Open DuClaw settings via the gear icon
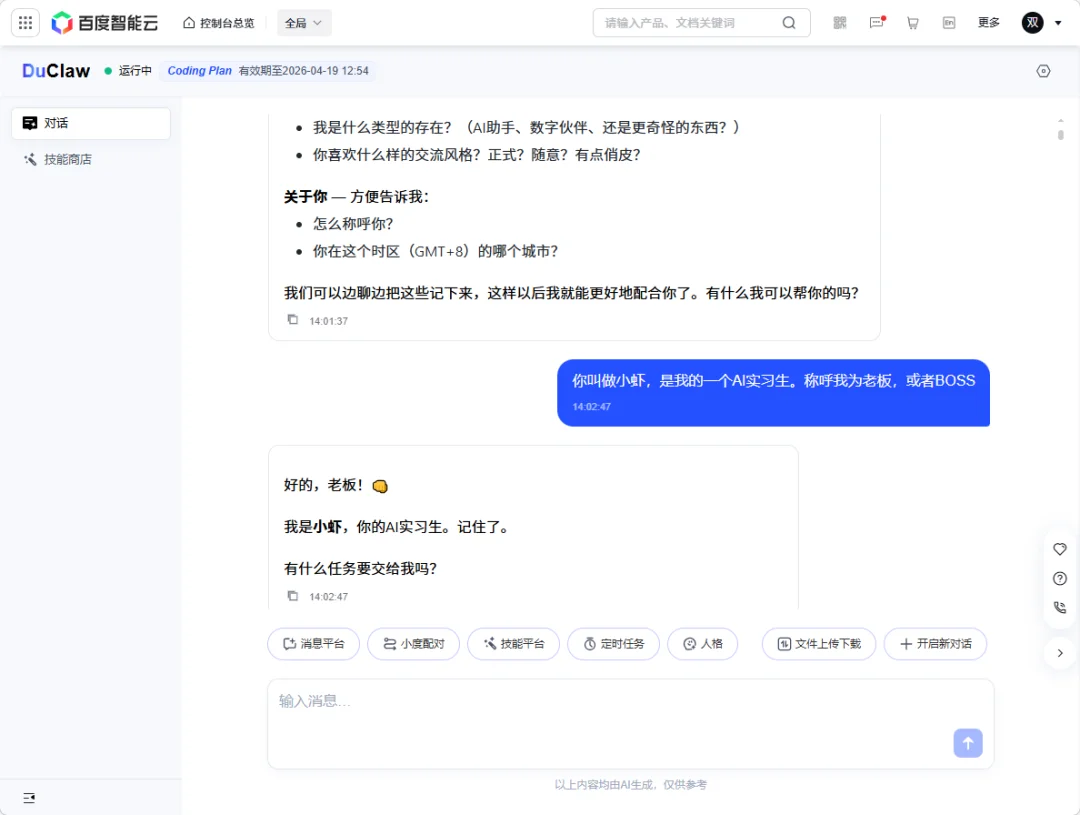This screenshot has width=1080, height=815. pos(1043,71)
